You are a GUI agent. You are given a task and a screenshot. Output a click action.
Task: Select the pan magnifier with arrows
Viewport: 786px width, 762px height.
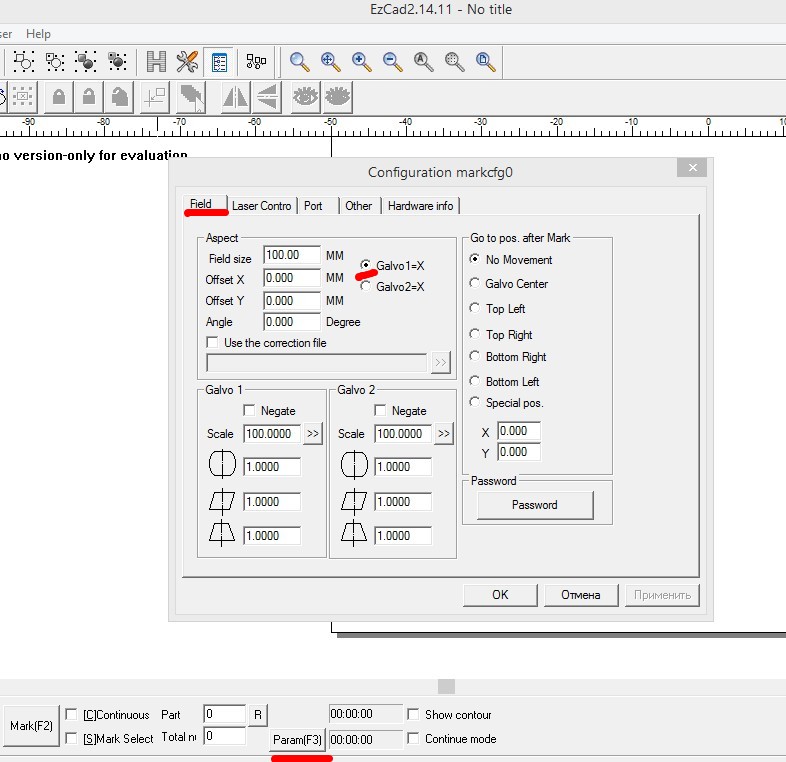[x=330, y=62]
